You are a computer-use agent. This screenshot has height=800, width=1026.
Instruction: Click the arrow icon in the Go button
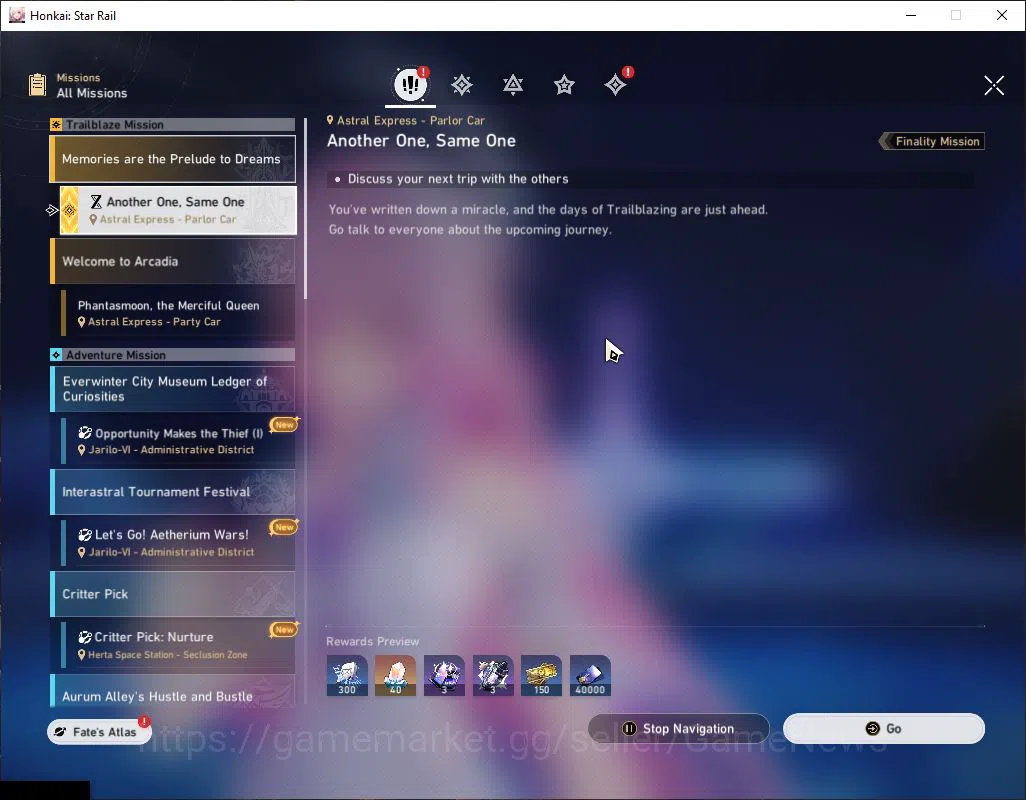click(x=872, y=728)
